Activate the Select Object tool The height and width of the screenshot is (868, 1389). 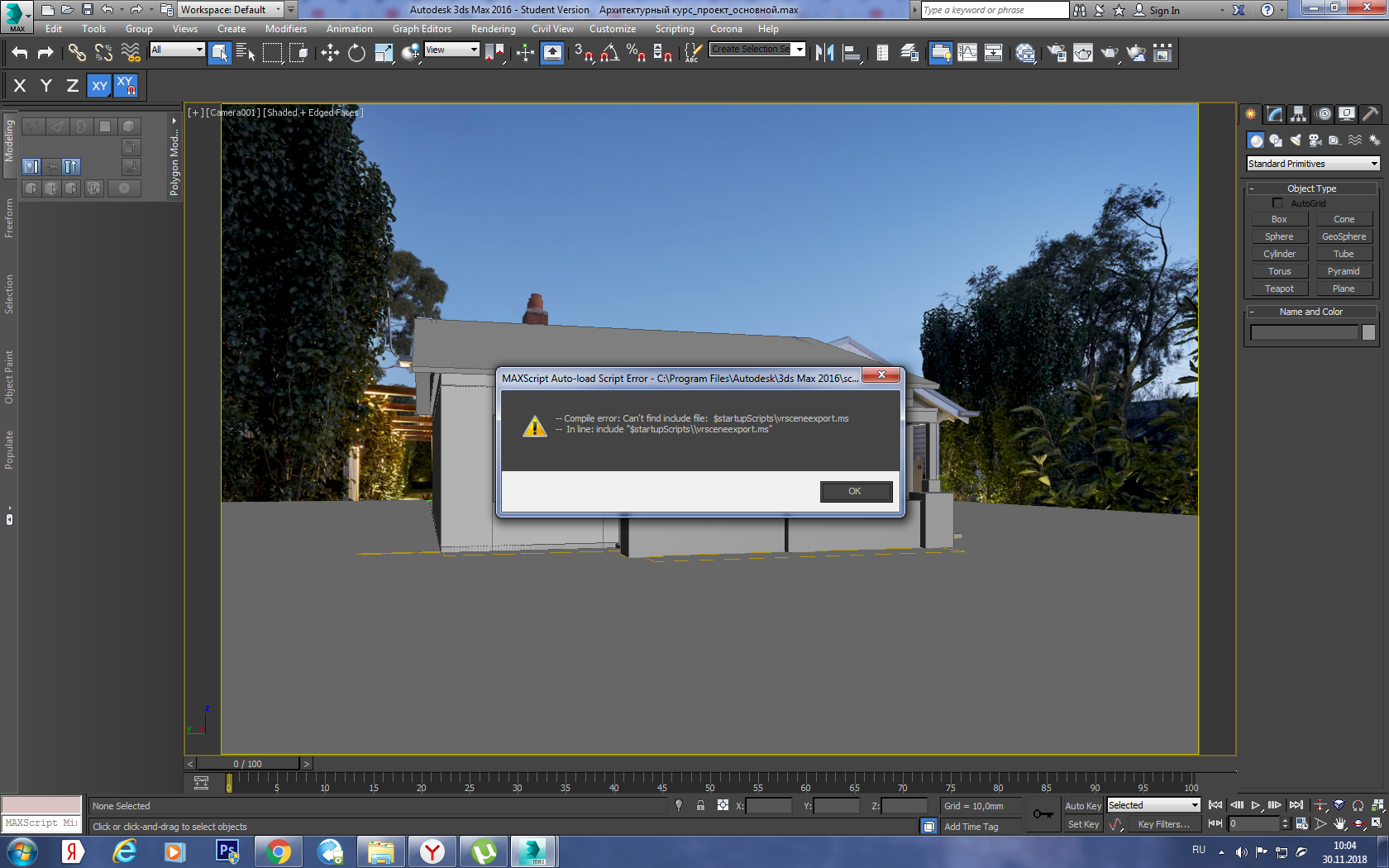219,53
